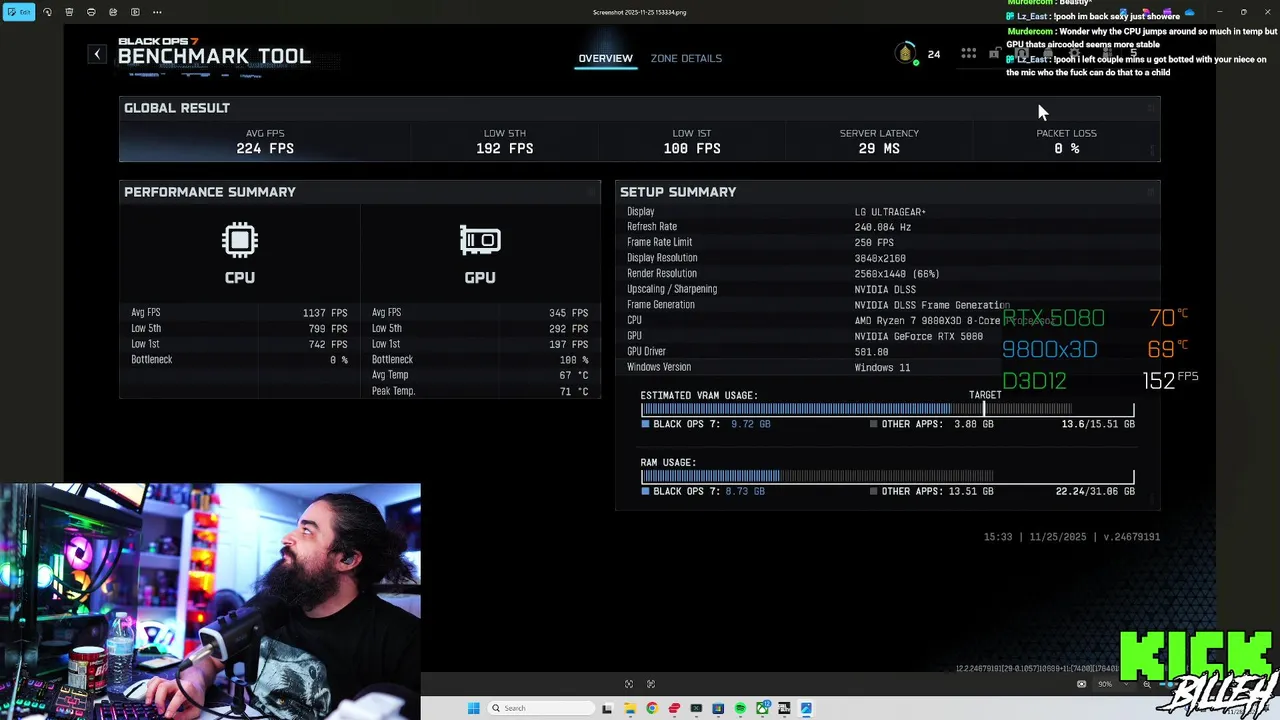Click the back arrow beside Benchmark Tool

click(x=97, y=54)
